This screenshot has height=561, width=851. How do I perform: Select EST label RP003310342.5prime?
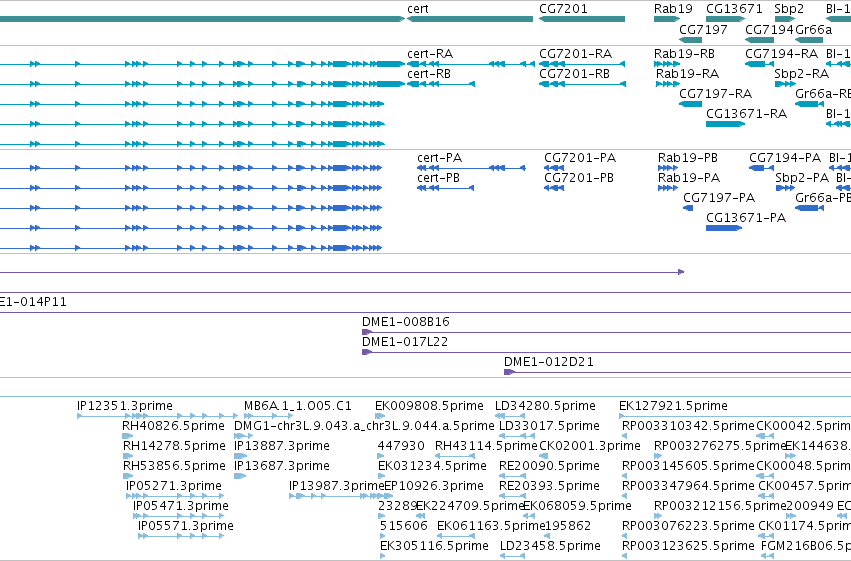(x=688, y=426)
